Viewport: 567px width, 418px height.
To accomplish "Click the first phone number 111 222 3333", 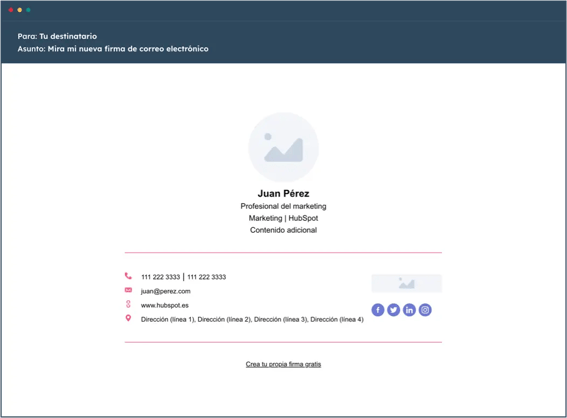I will (161, 277).
